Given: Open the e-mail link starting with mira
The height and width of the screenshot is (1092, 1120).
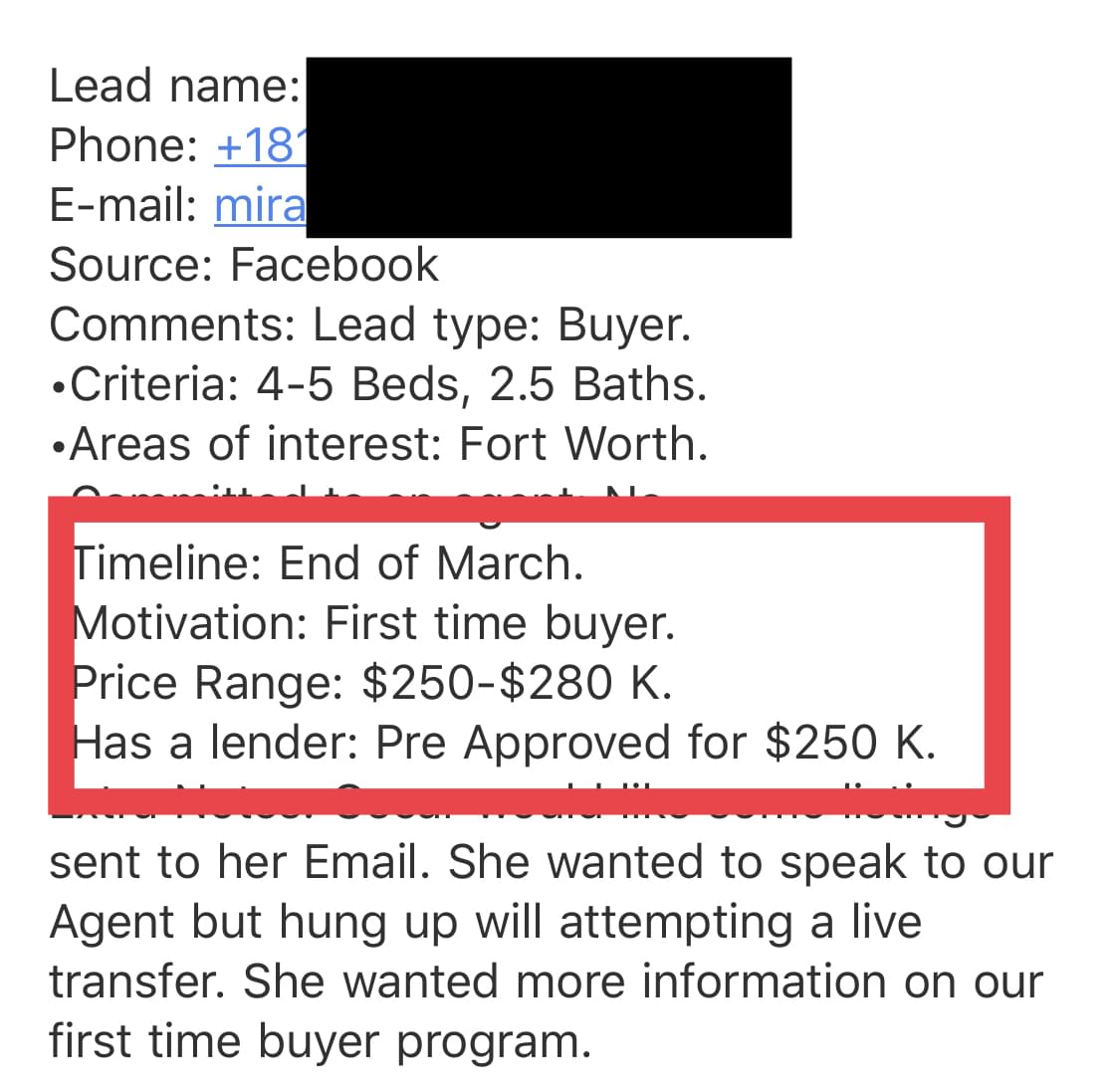Looking at the screenshot, I should click(260, 206).
